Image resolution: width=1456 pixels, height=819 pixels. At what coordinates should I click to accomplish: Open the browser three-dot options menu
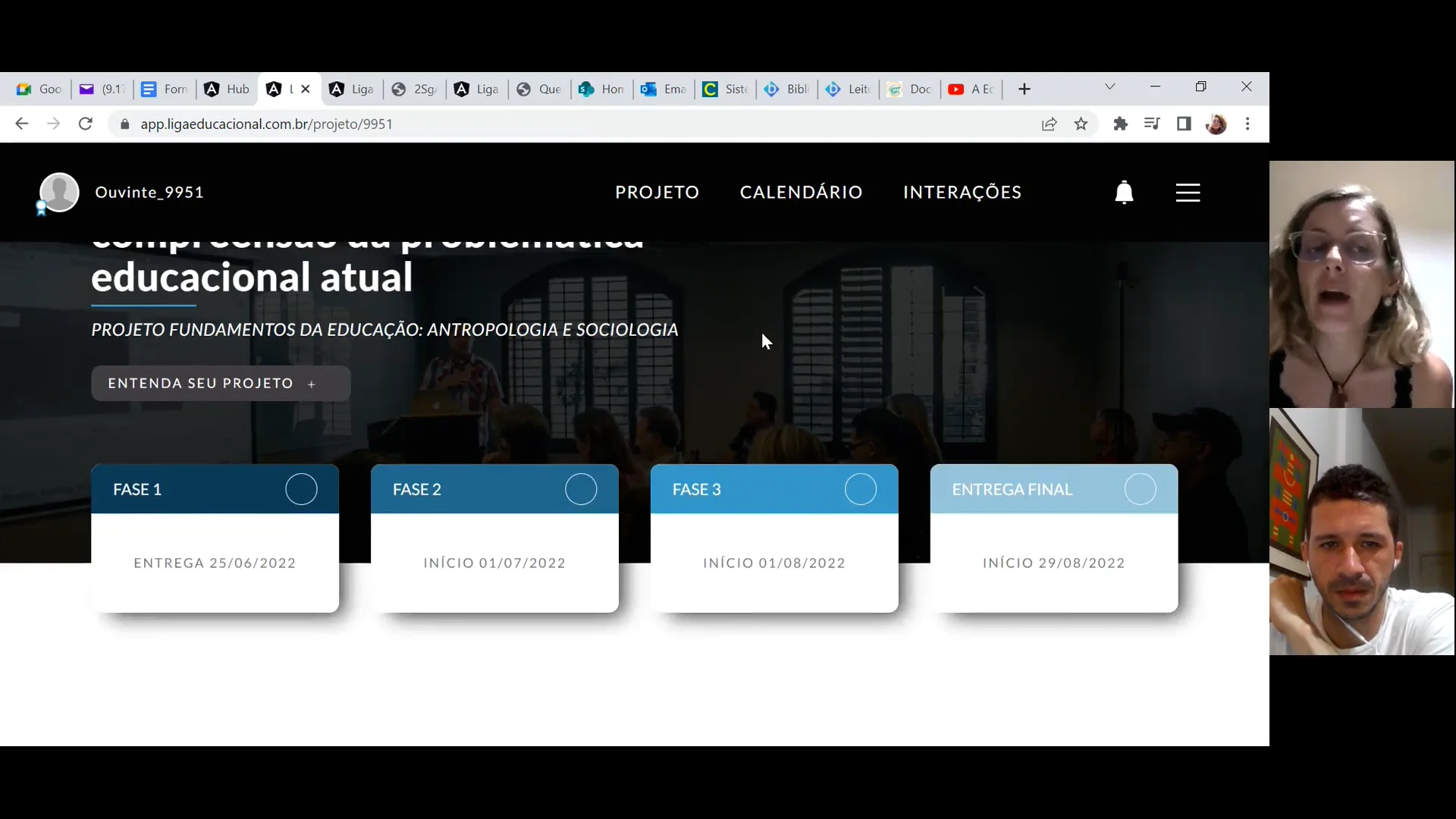point(1247,124)
